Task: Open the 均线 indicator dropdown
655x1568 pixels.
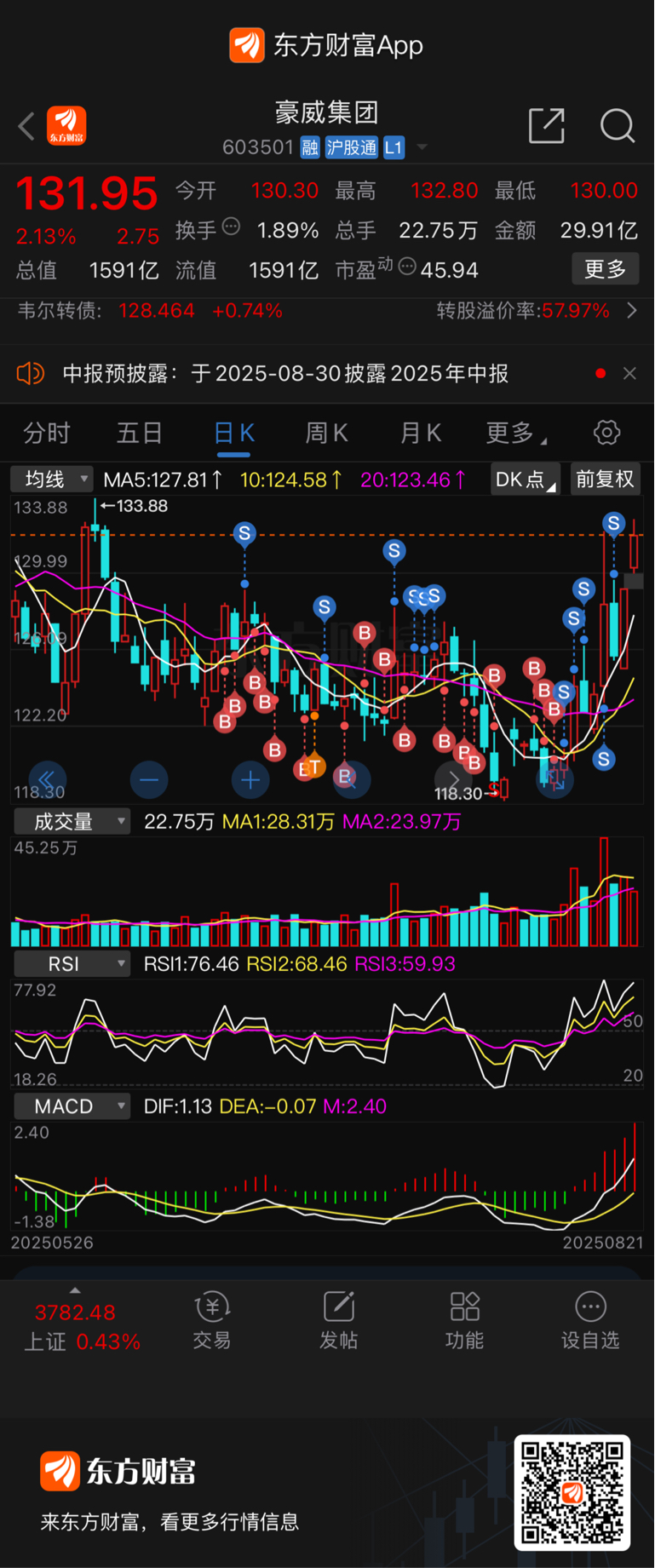Action: click(52, 480)
